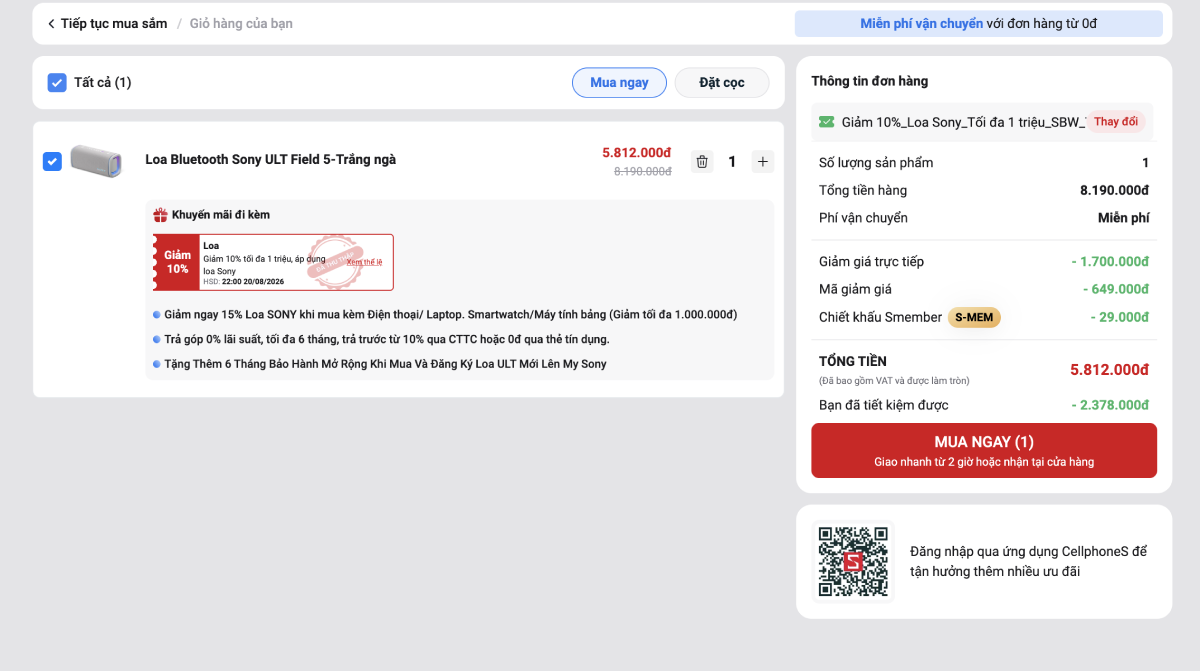
Task: Click the savings value -2.378.000đ
Action: click(x=1108, y=405)
